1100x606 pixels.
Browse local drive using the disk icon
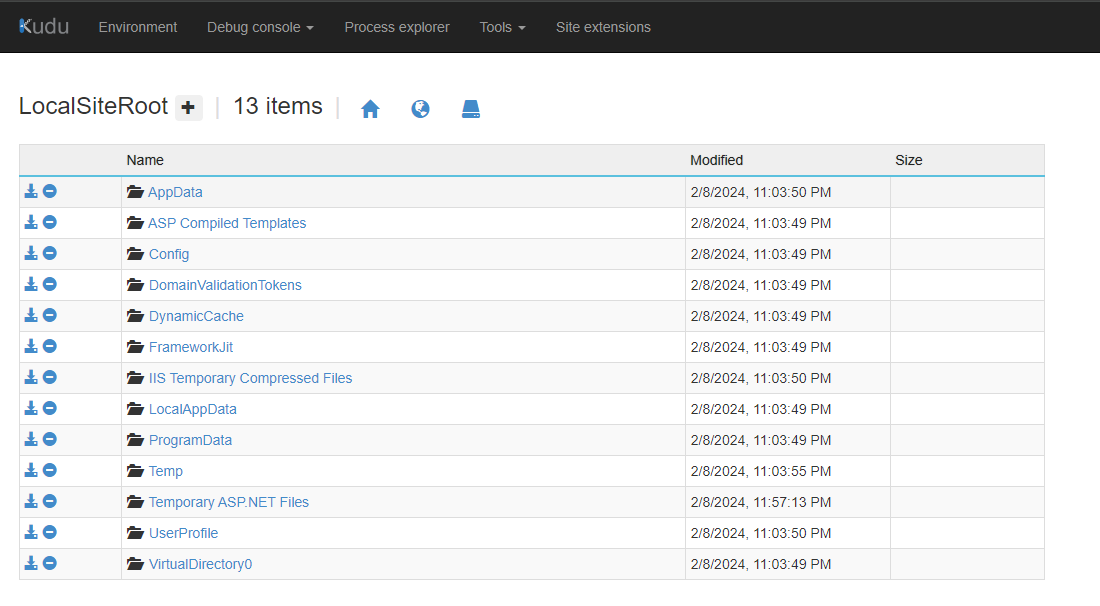coord(470,108)
